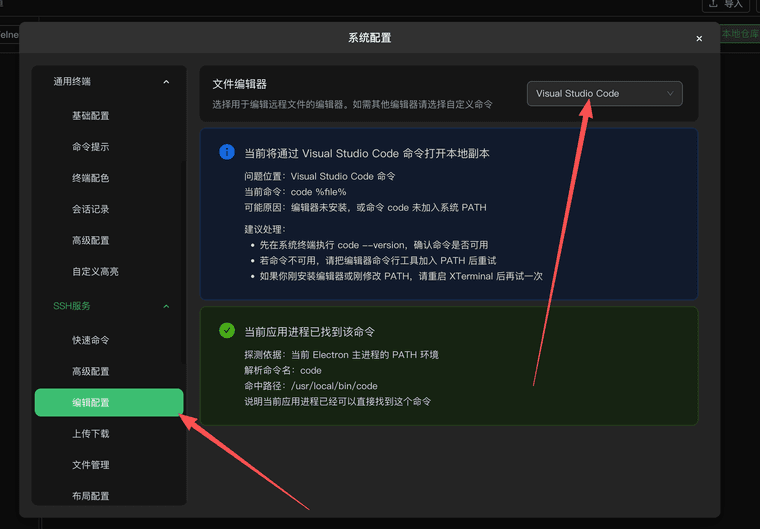760x529 pixels.
Task: Click the blue info icon in the notice
Action: click(x=227, y=153)
